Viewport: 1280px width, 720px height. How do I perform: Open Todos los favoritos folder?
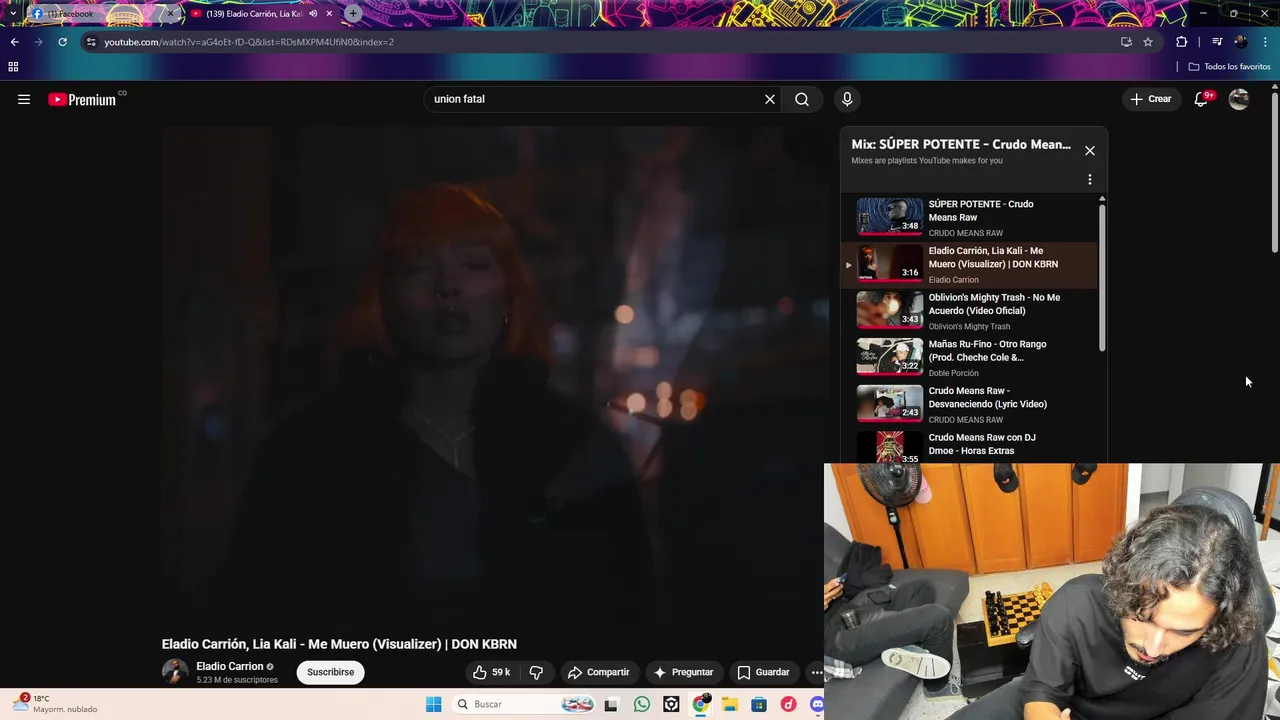(1229, 66)
